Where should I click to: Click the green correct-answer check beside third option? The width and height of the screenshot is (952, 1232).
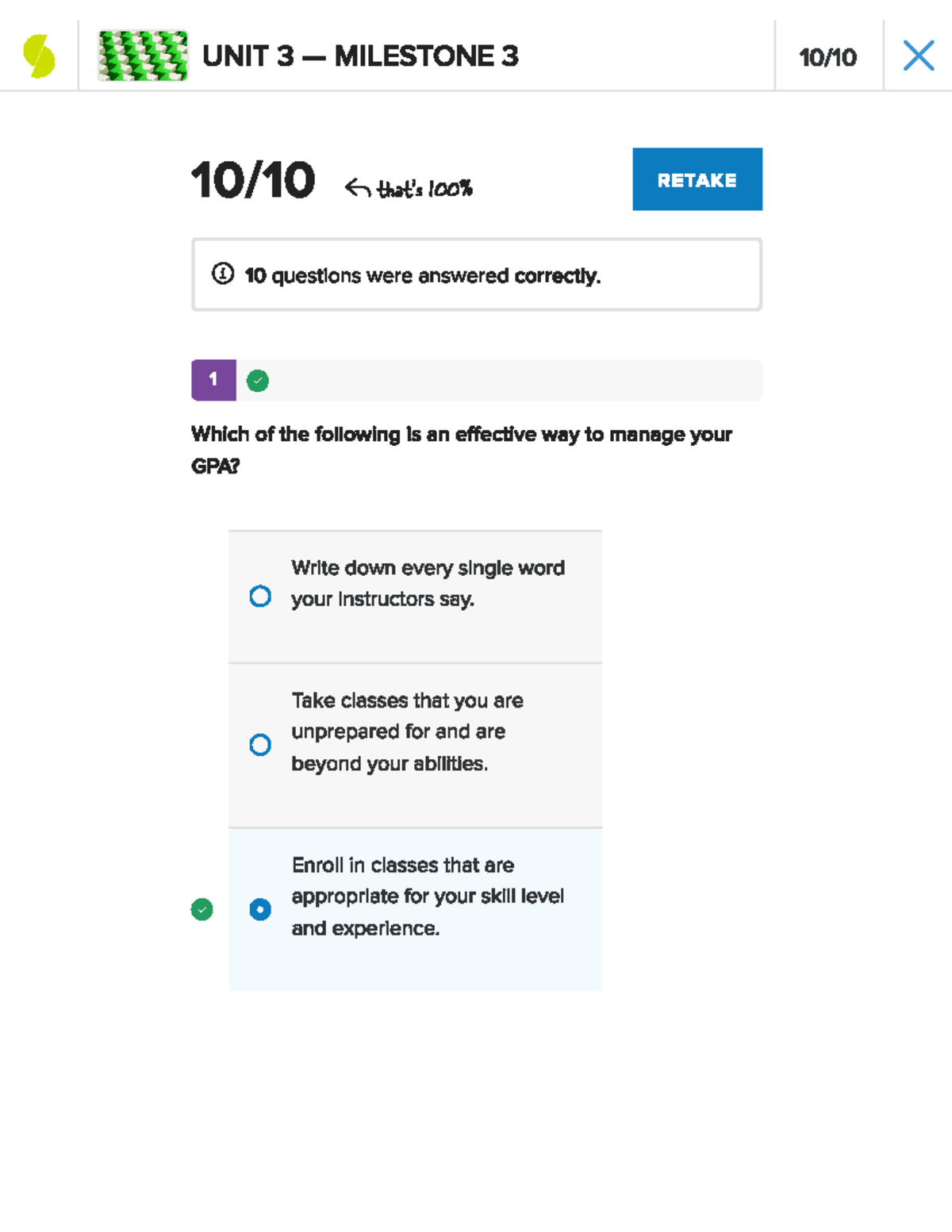point(202,909)
